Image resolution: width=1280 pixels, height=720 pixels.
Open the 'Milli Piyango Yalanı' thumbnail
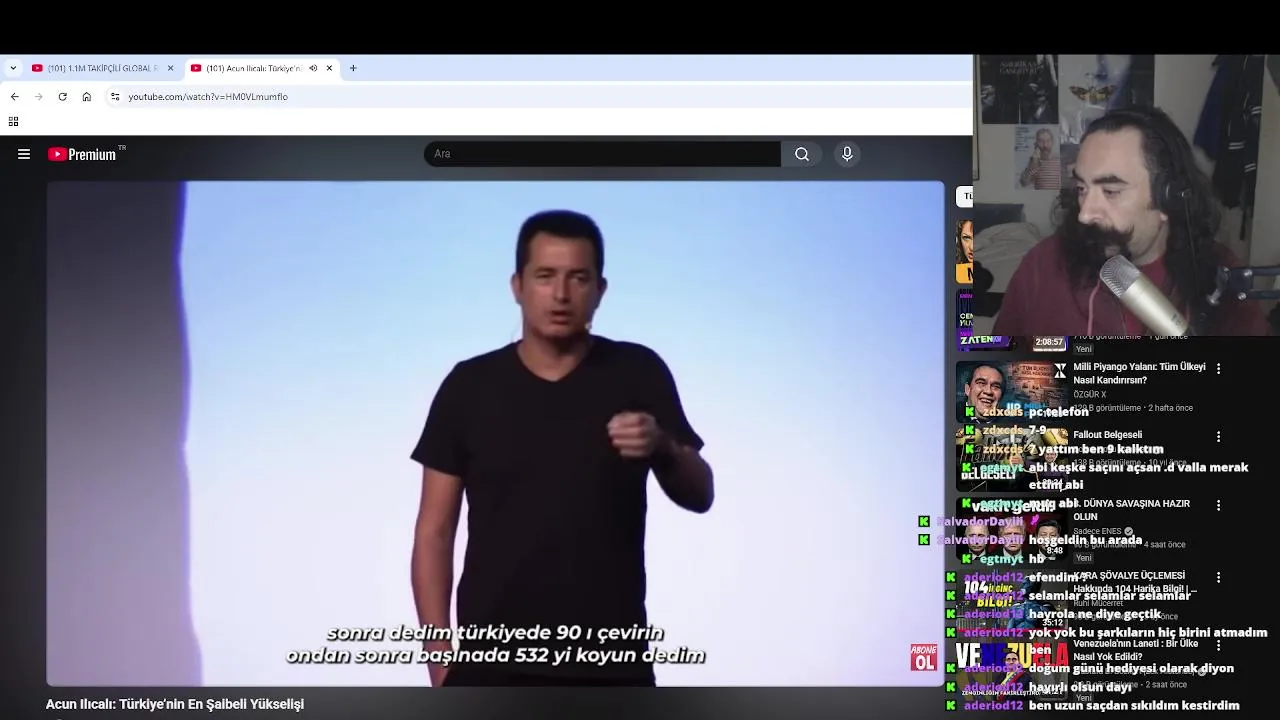pos(1012,391)
